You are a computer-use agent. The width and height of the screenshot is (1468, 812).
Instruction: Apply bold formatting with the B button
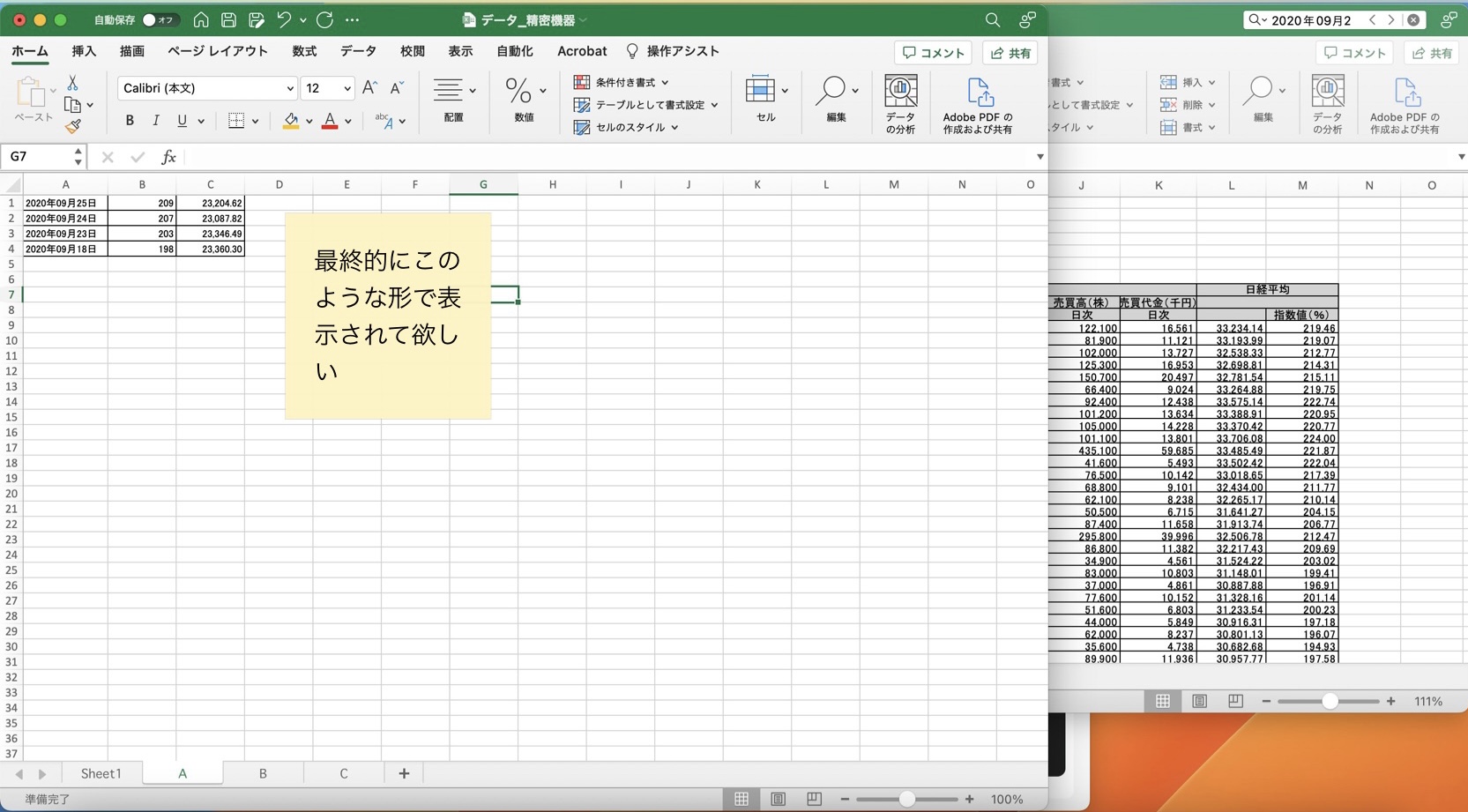click(x=130, y=121)
